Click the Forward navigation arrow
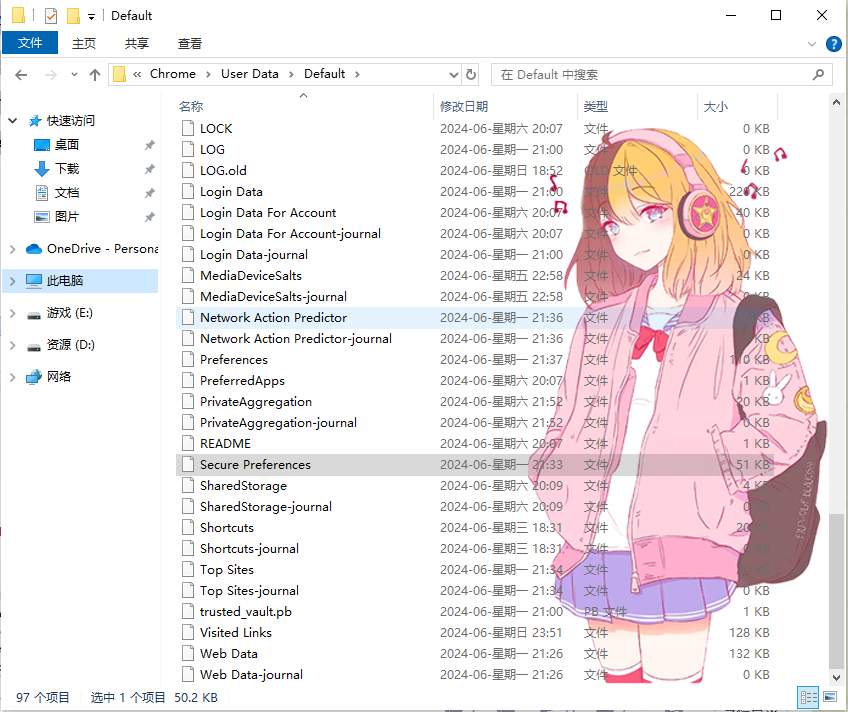The image size is (848, 712). [x=51, y=75]
